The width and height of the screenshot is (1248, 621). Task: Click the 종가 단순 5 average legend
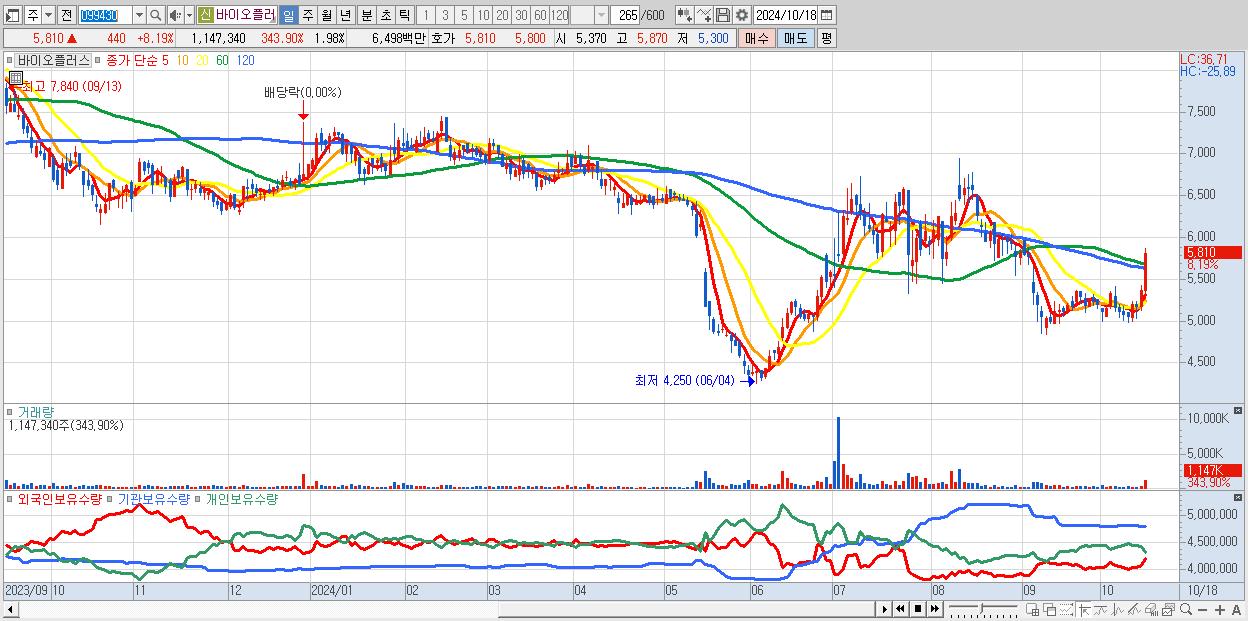click(138, 60)
